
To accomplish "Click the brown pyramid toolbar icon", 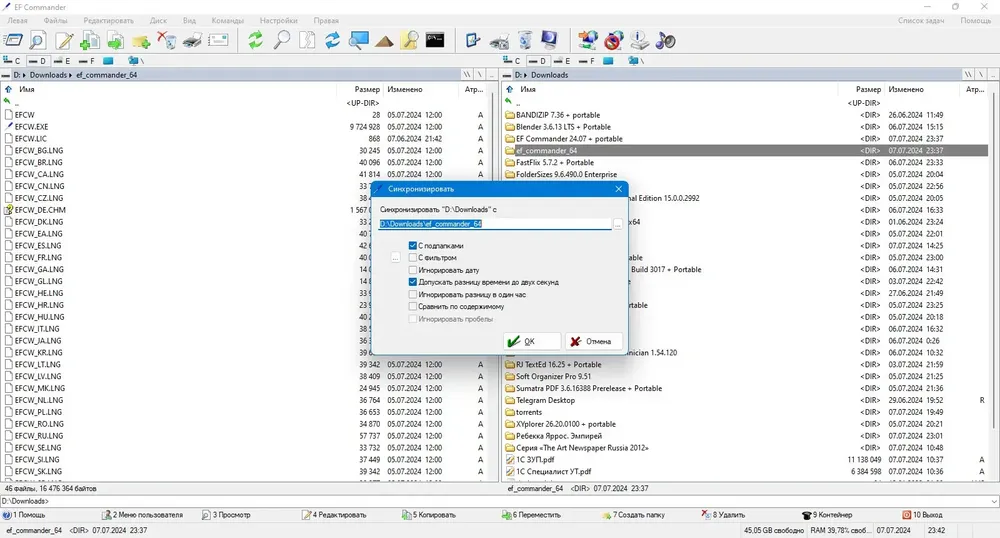I will (x=384, y=41).
